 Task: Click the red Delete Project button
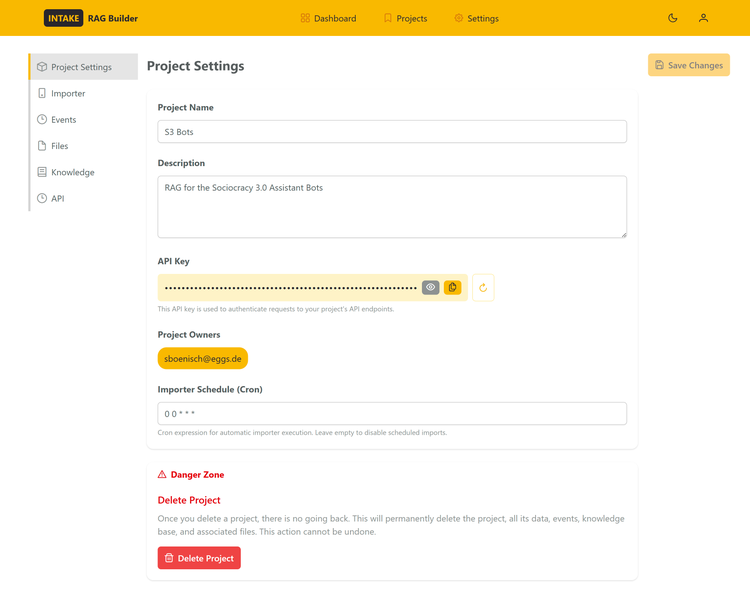[199, 558]
